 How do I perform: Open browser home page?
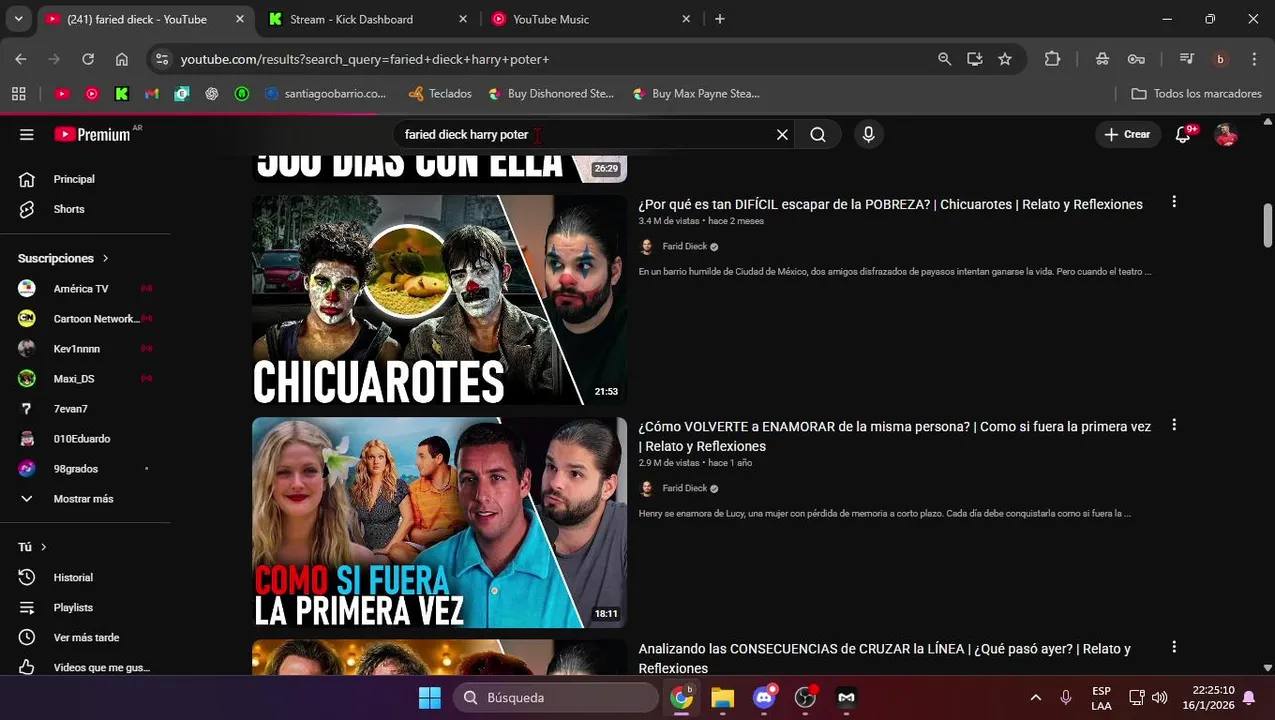[x=122, y=59]
